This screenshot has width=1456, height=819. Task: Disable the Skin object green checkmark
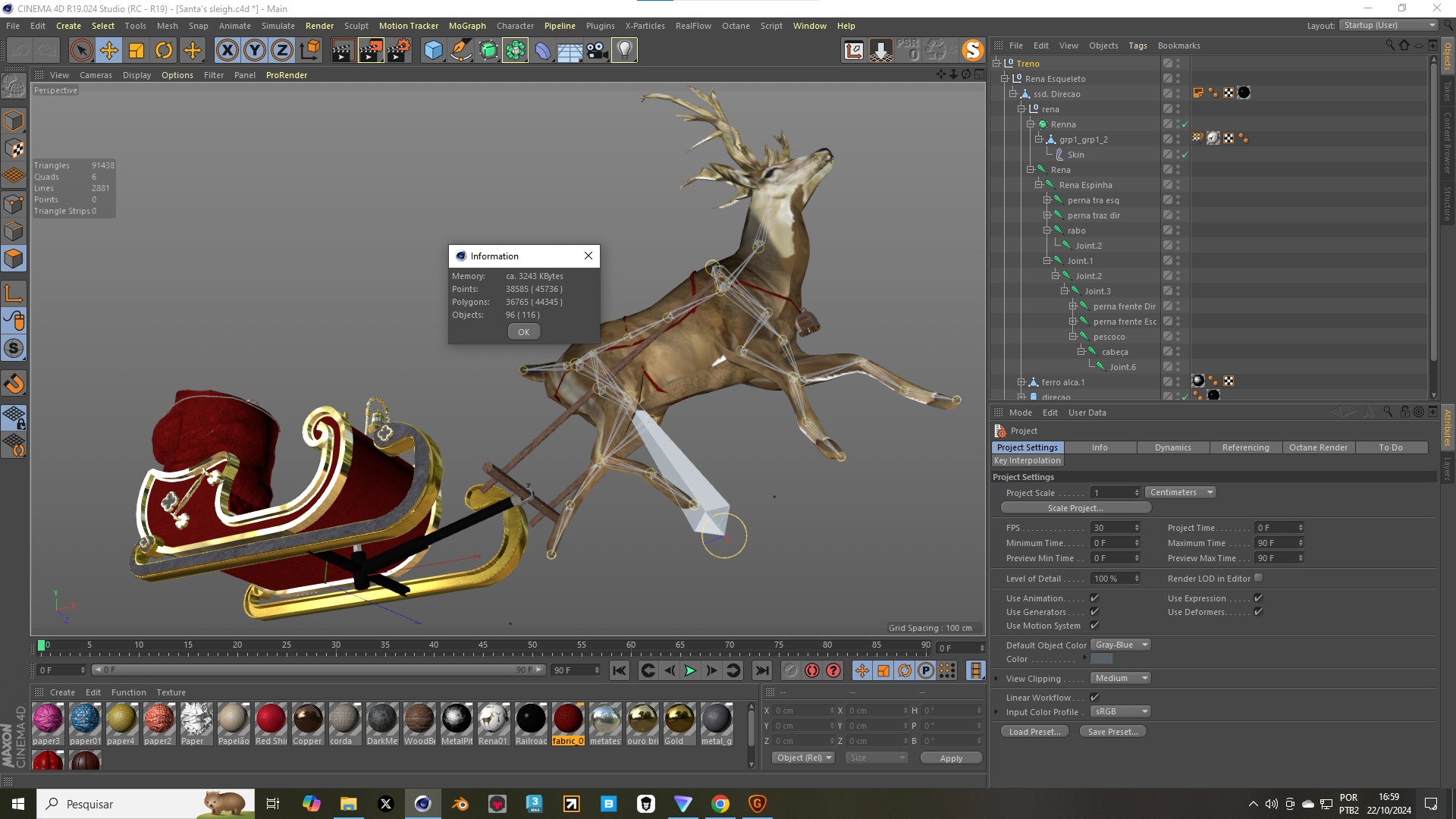(1185, 155)
